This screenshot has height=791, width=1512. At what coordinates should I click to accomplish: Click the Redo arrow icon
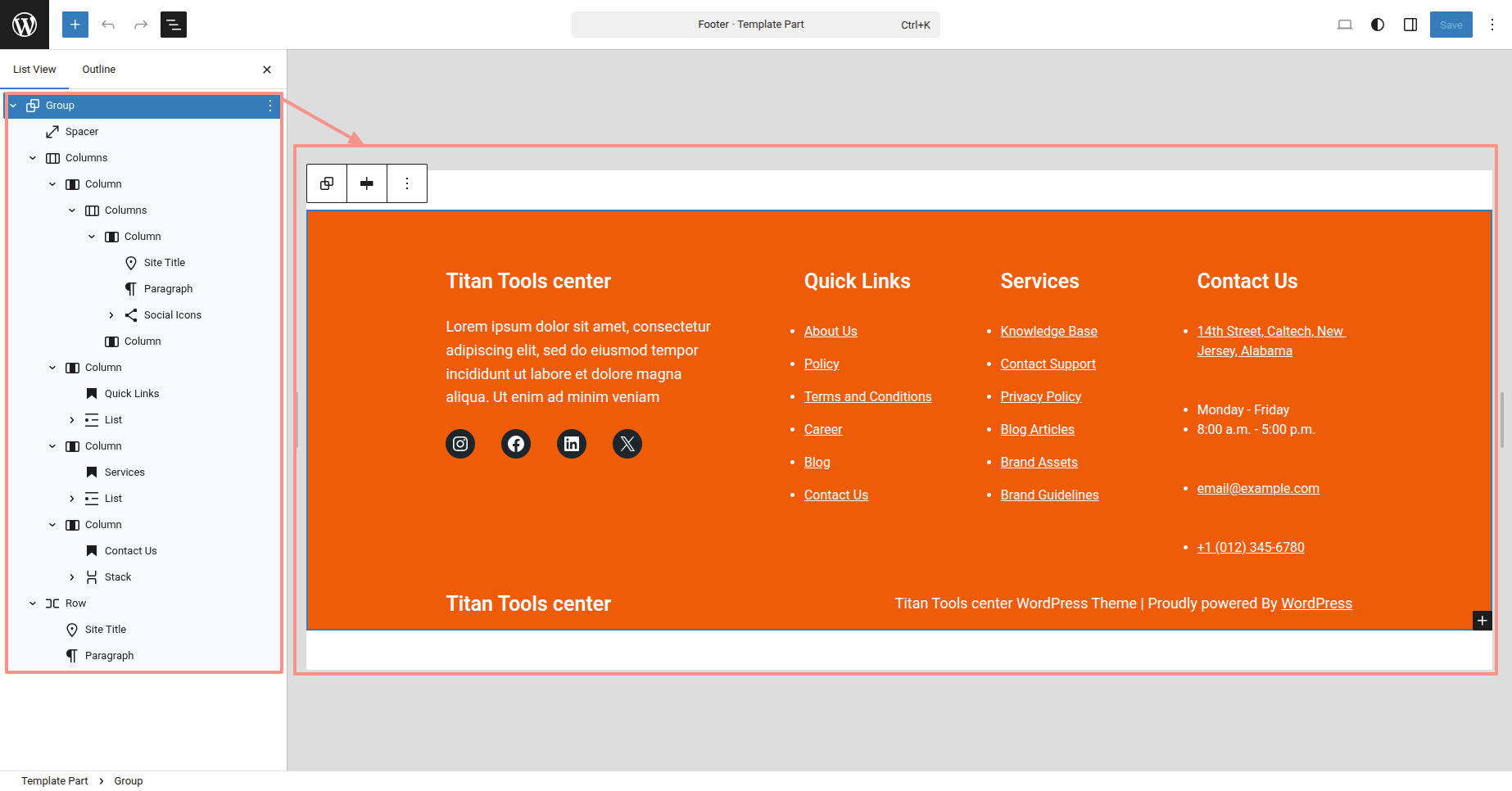coord(141,25)
